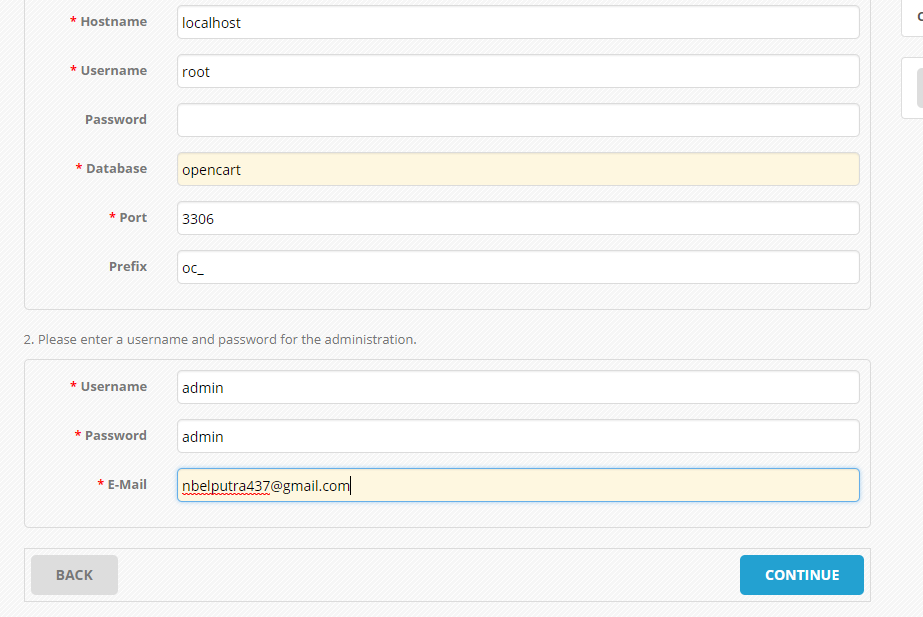The image size is (923, 617).
Task: Click the Database label text
Action: click(116, 169)
